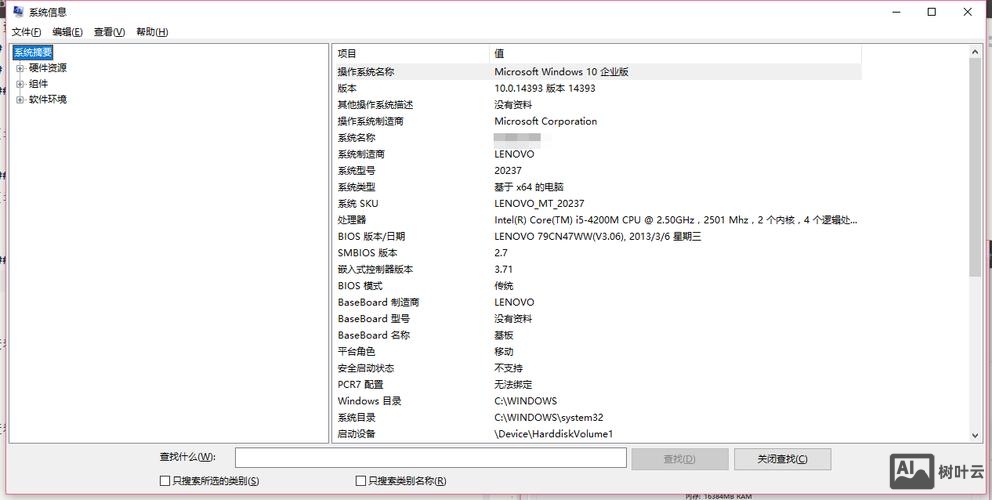Select the 版本 row label
Image resolution: width=992 pixels, height=500 pixels.
pos(347,88)
